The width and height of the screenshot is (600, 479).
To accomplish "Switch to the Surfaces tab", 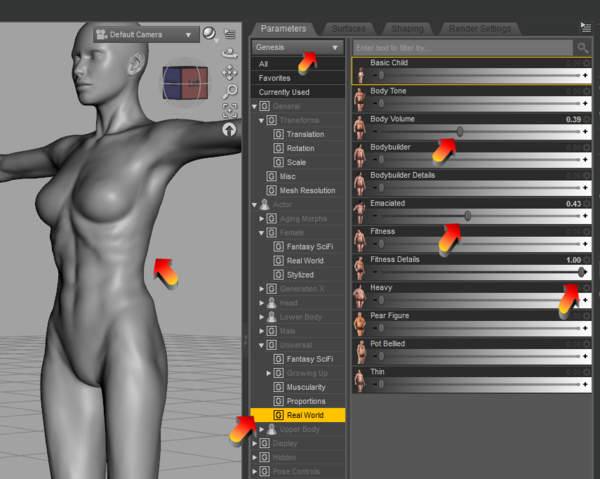I will (349, 29).
